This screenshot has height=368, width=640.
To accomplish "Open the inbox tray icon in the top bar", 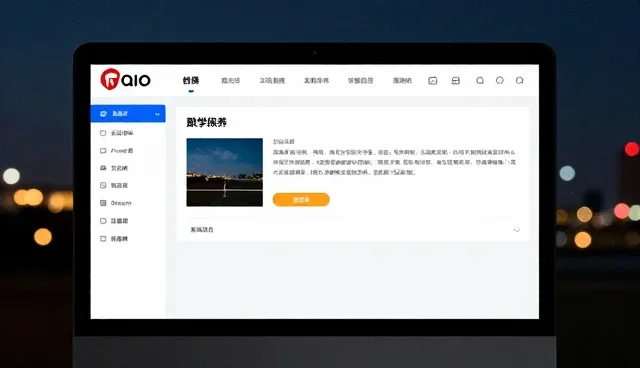I will pos(456,80).
